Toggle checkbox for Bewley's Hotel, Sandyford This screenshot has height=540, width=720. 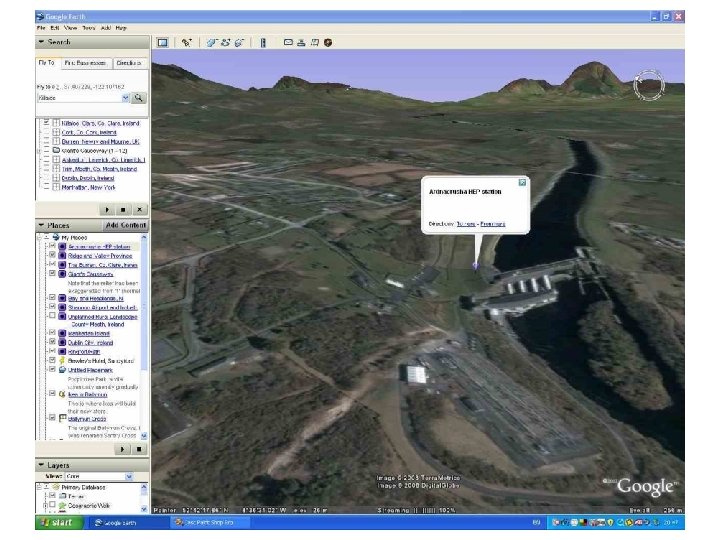pyautogui.click(x=52, y=360)
